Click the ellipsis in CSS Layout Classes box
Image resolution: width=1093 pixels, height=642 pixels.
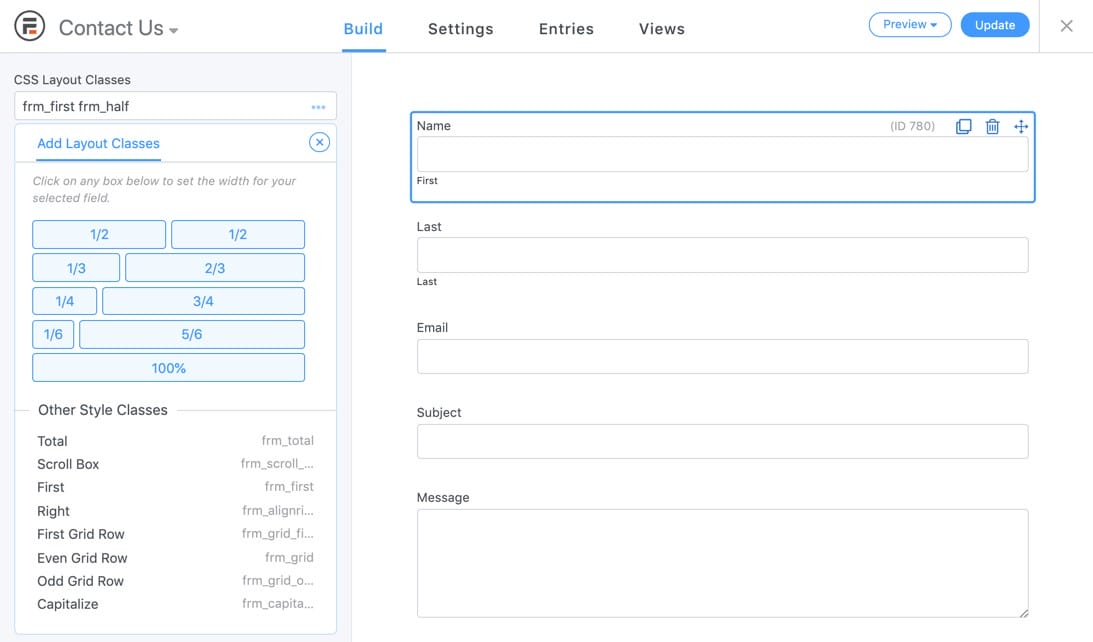(x=318, y=107)
